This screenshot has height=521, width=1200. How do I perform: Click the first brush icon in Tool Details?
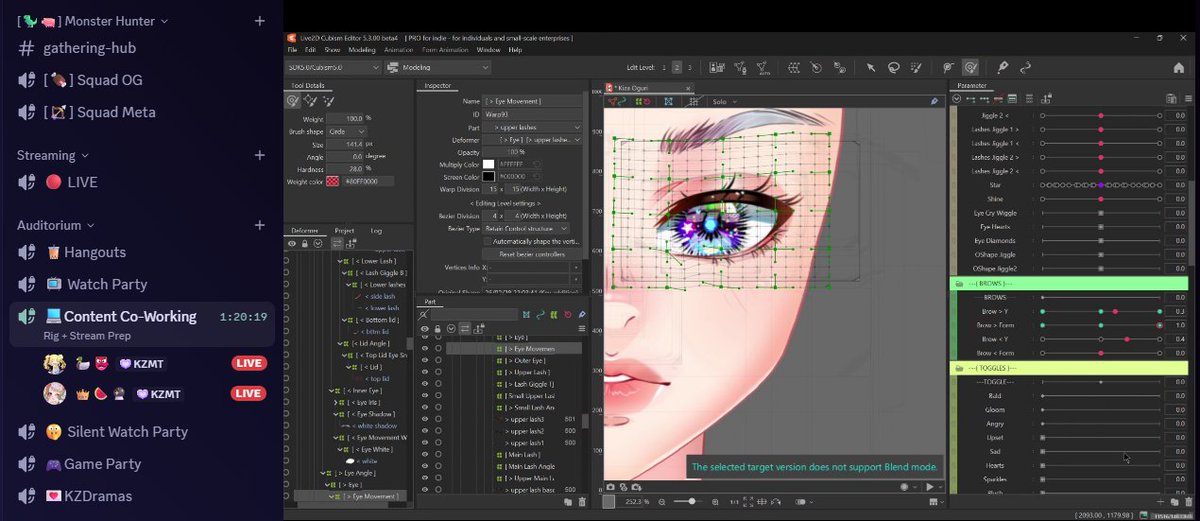293,100
